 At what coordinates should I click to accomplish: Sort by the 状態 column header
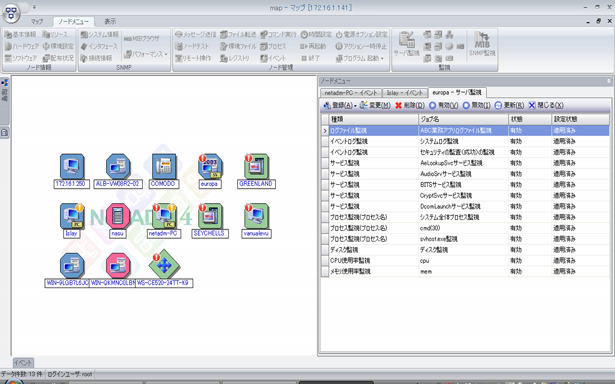[530, 119]
